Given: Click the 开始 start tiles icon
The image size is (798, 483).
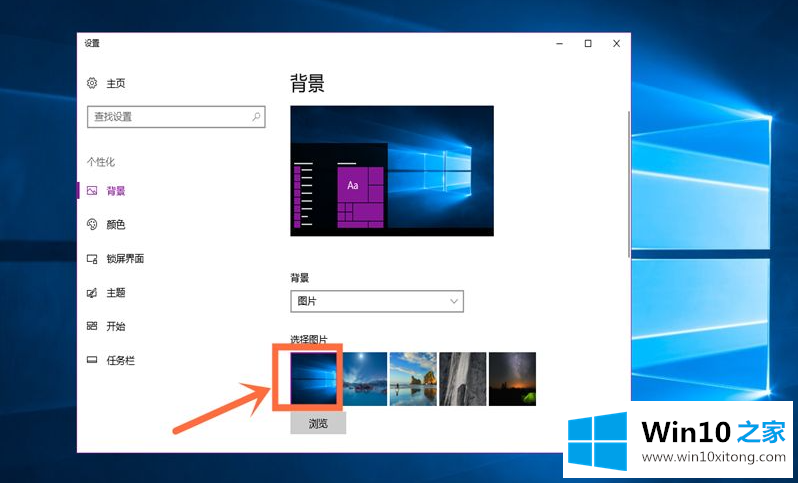Looking at the screenshot, I should tap(92, 326).
